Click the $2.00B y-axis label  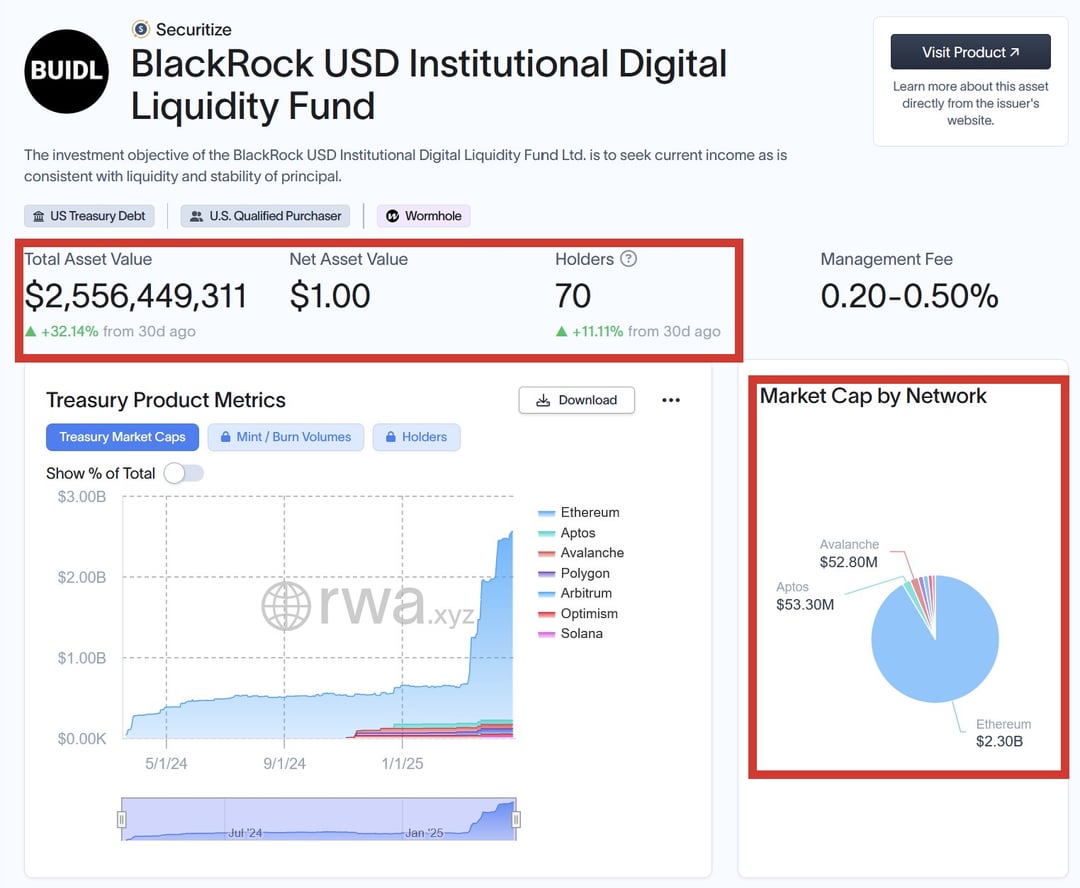pos(81,577)
